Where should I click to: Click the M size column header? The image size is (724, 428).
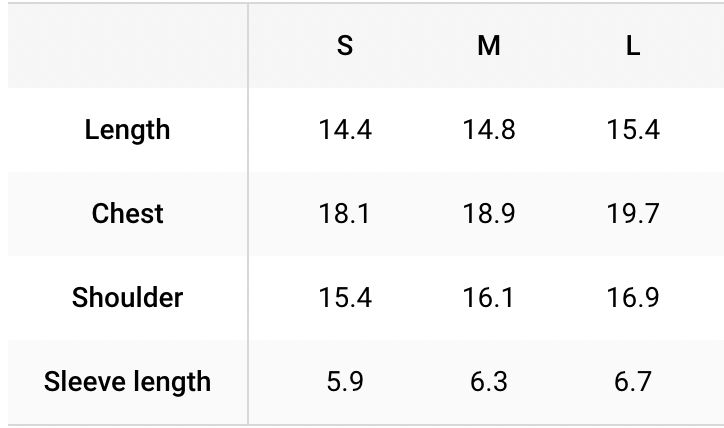(489, 47)
